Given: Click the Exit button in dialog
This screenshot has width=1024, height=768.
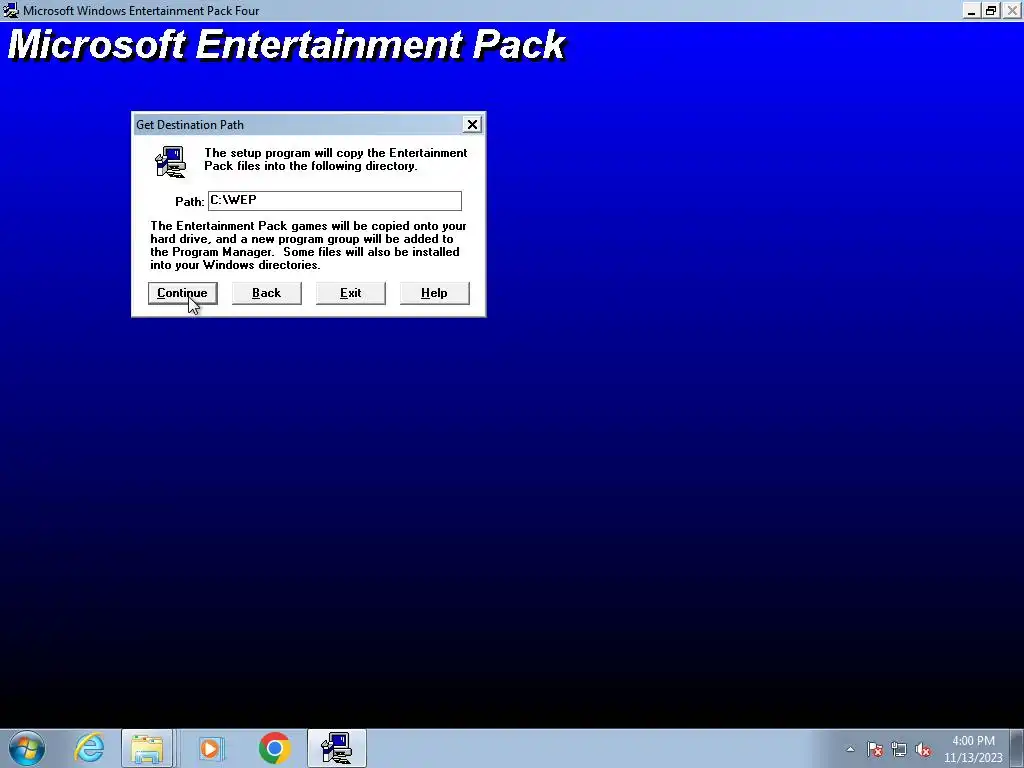Looking at the screenshot, I should (x=351, y=293).
